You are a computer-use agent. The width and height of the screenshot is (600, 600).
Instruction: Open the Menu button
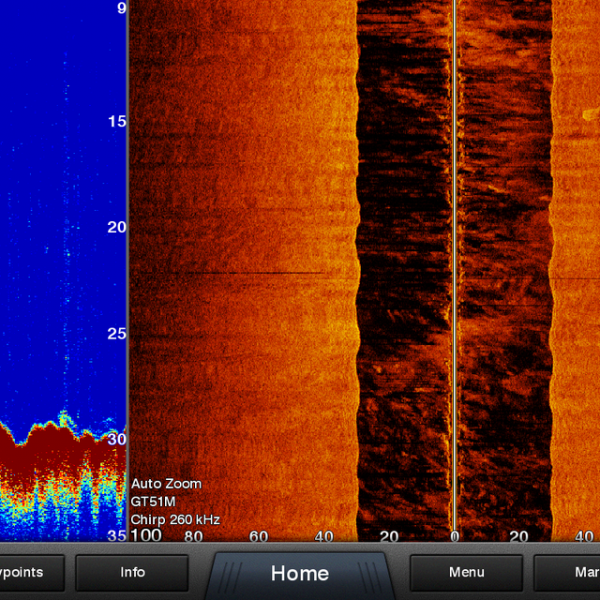click(466, 573)
